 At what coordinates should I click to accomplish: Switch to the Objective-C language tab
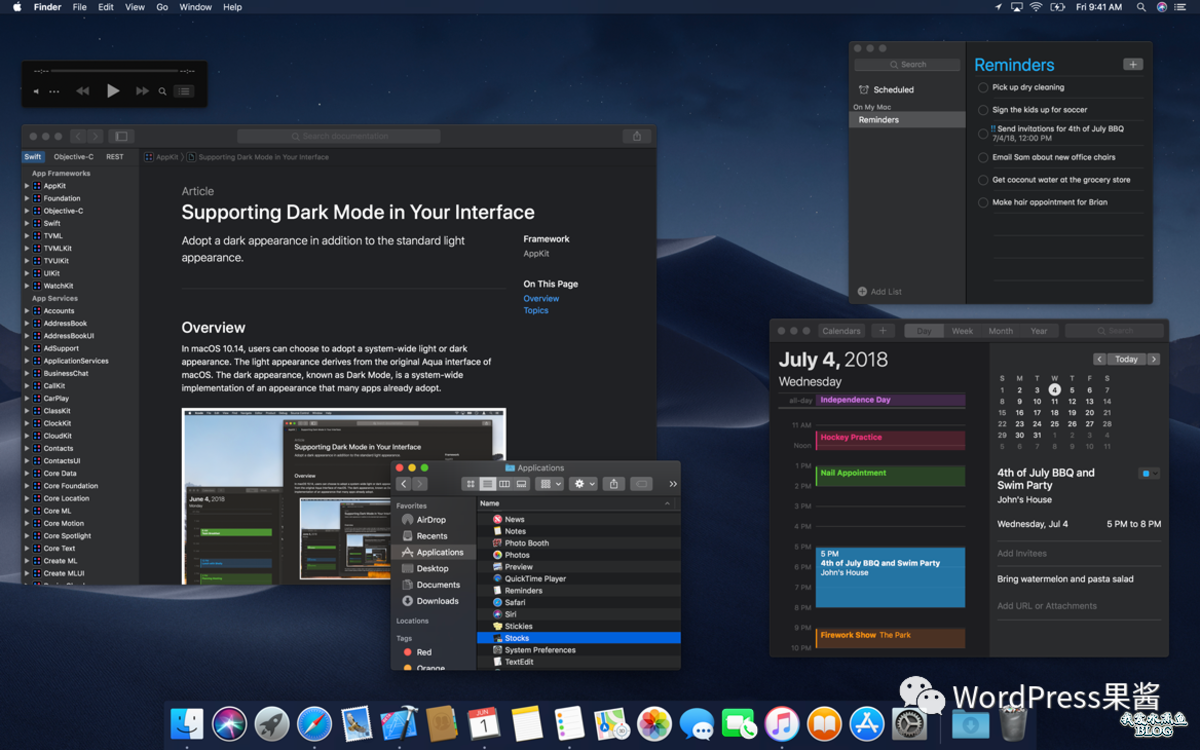(x=74, y=157)
